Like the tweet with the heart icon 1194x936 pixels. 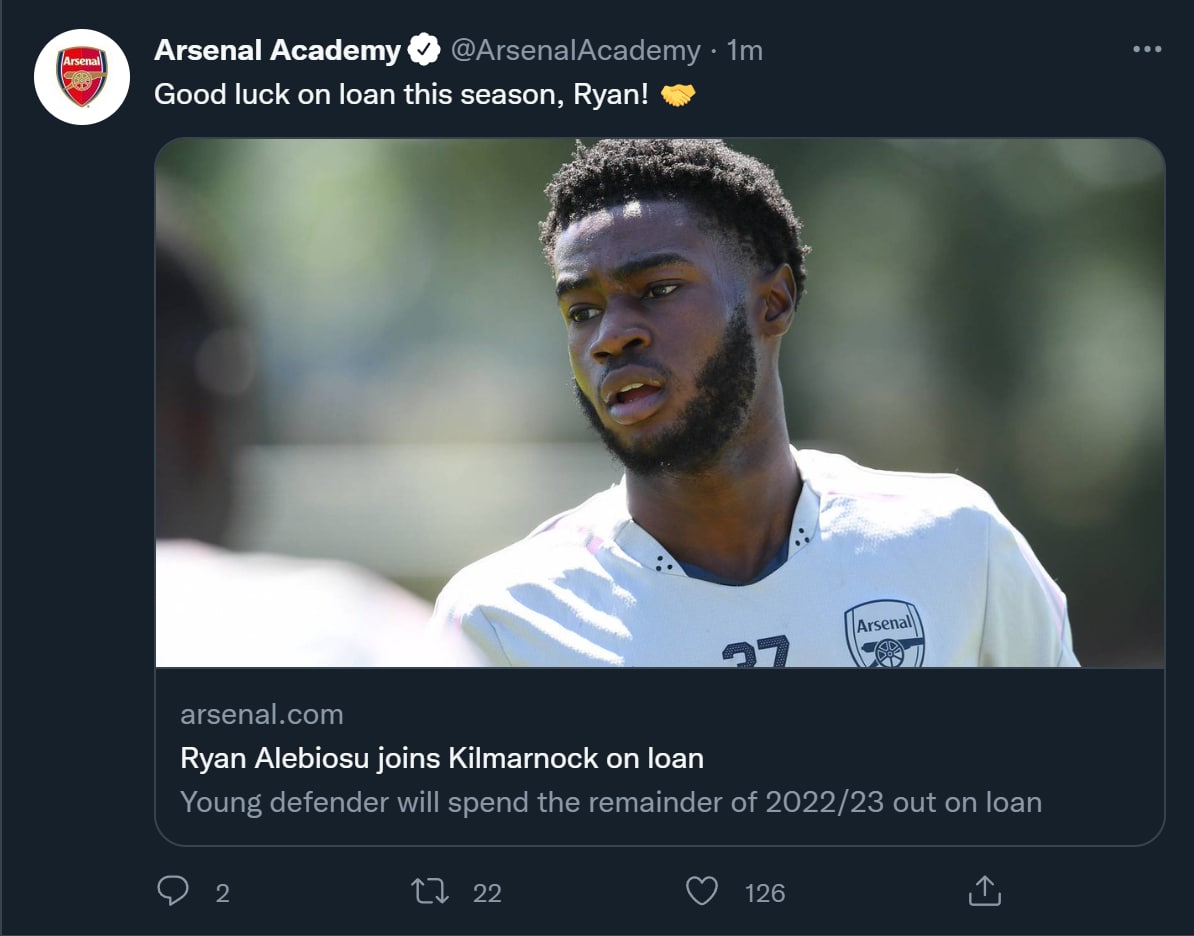(x=701, y=891)
